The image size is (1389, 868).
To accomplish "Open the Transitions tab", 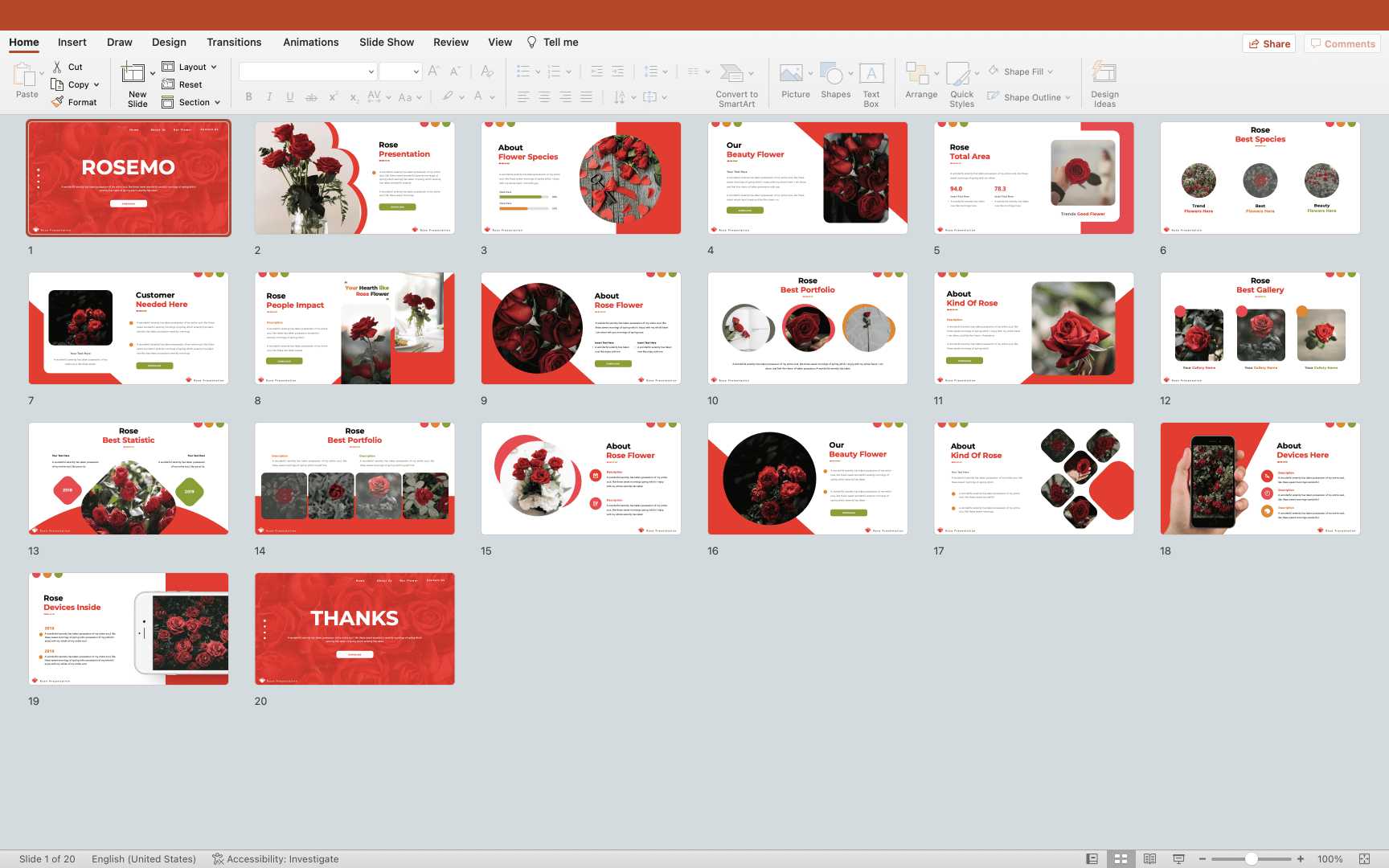I will pos(234,42).
